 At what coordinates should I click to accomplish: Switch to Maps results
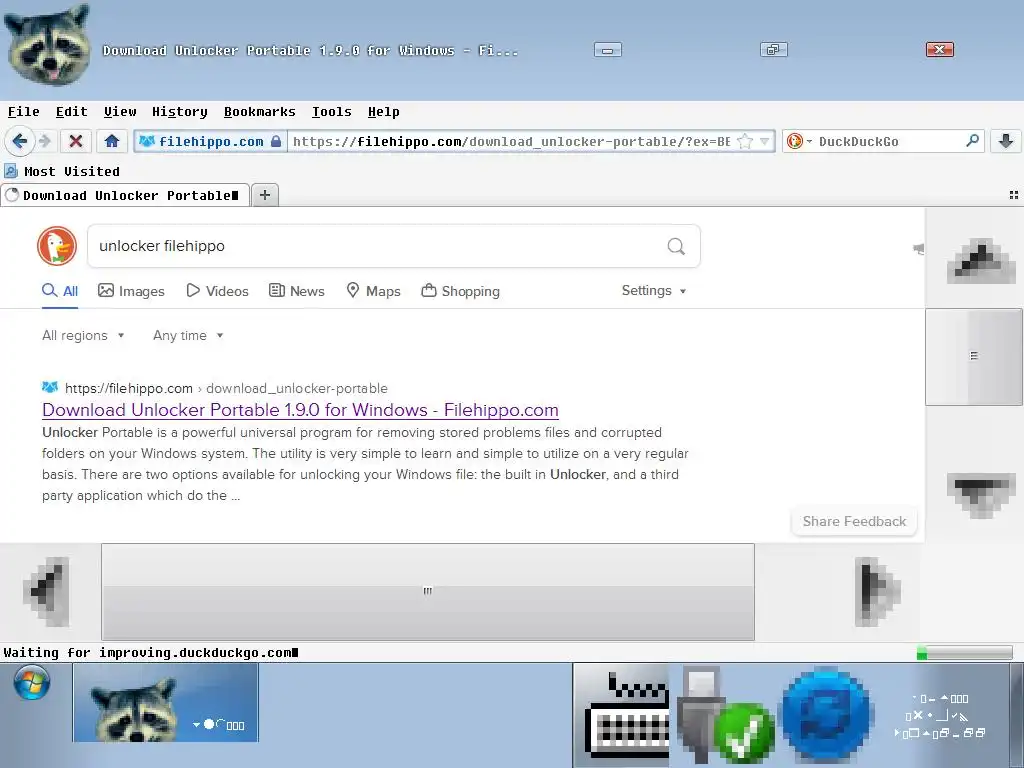(374, 291)
